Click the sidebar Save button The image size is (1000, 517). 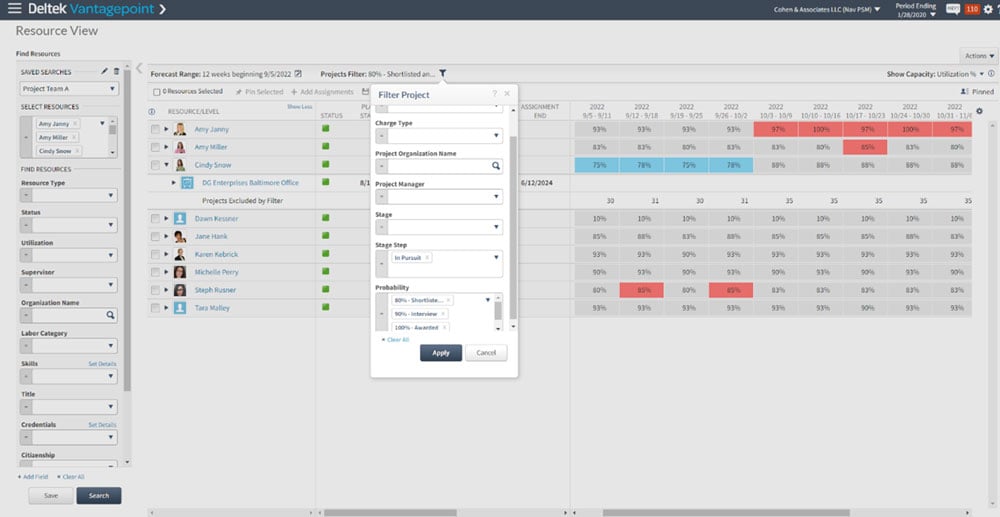[x=51, y=496]
